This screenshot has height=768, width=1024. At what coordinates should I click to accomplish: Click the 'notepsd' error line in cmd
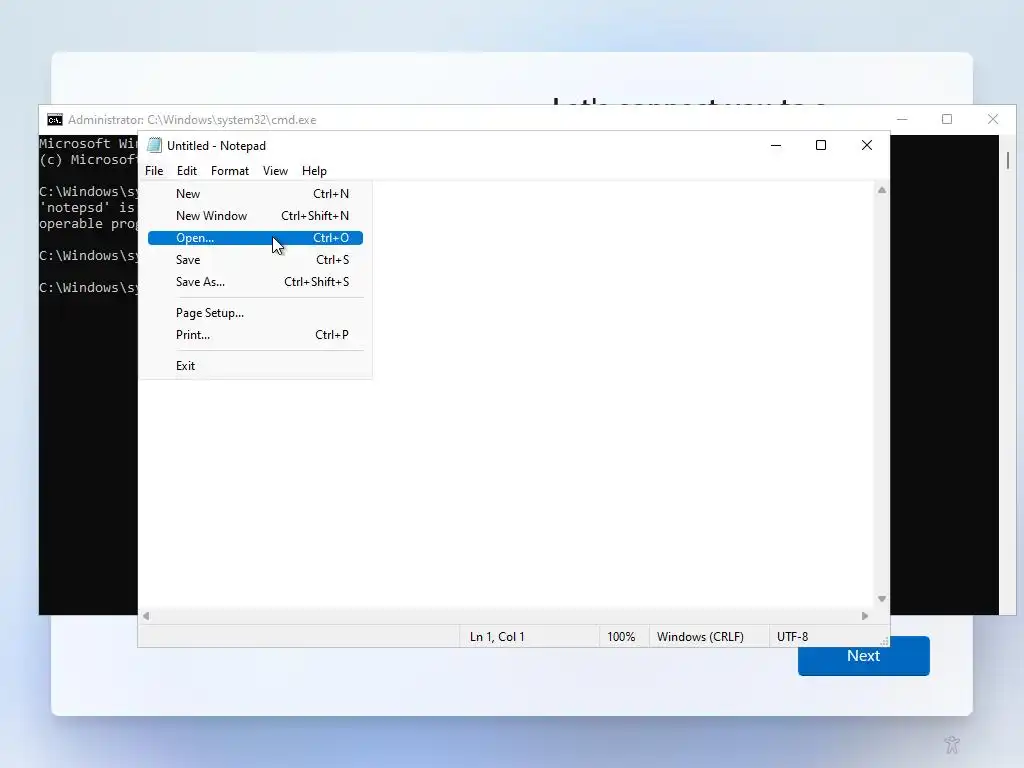[88, 208]
